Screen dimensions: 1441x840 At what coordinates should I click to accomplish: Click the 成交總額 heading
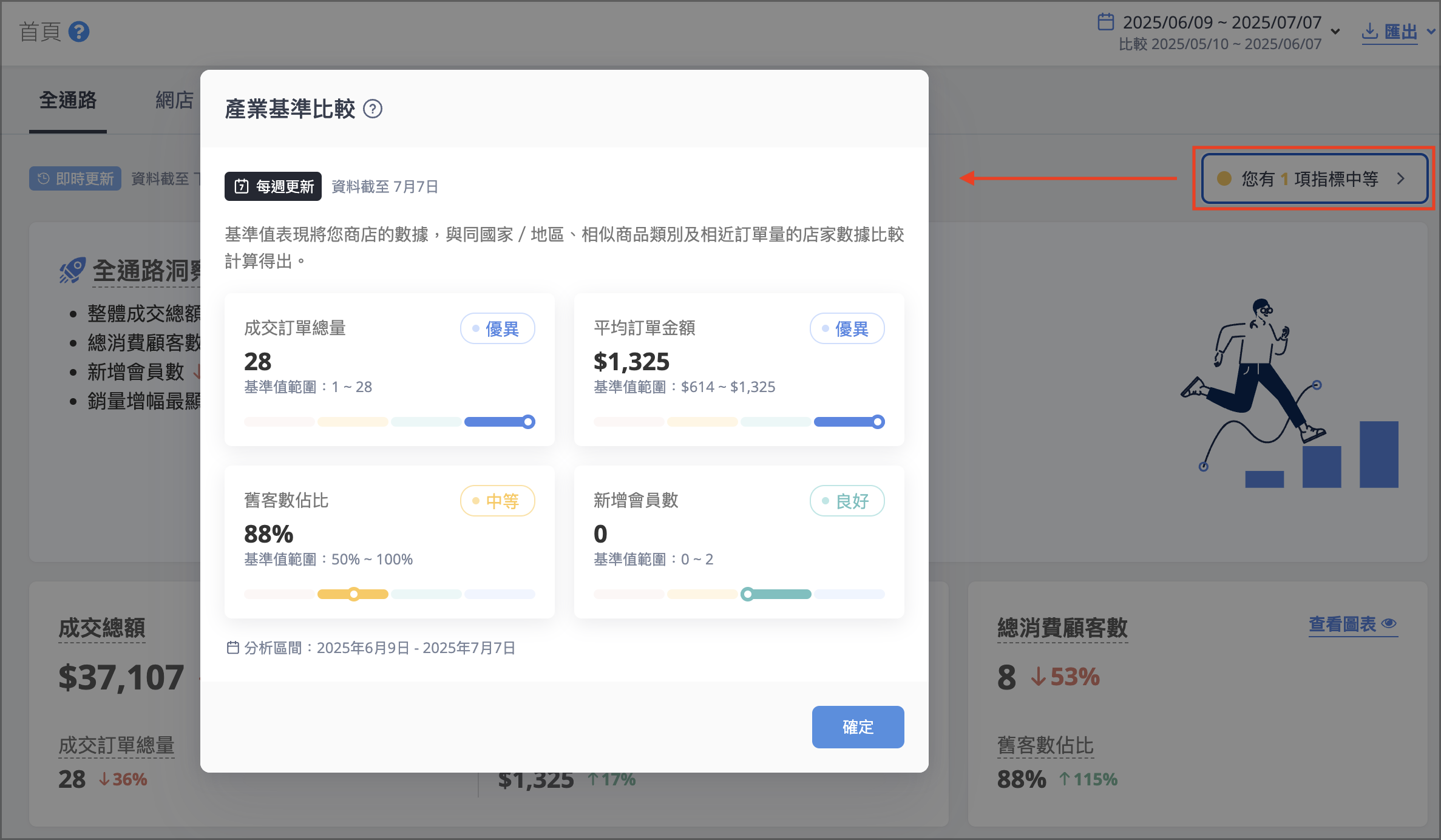click(102, 628)
